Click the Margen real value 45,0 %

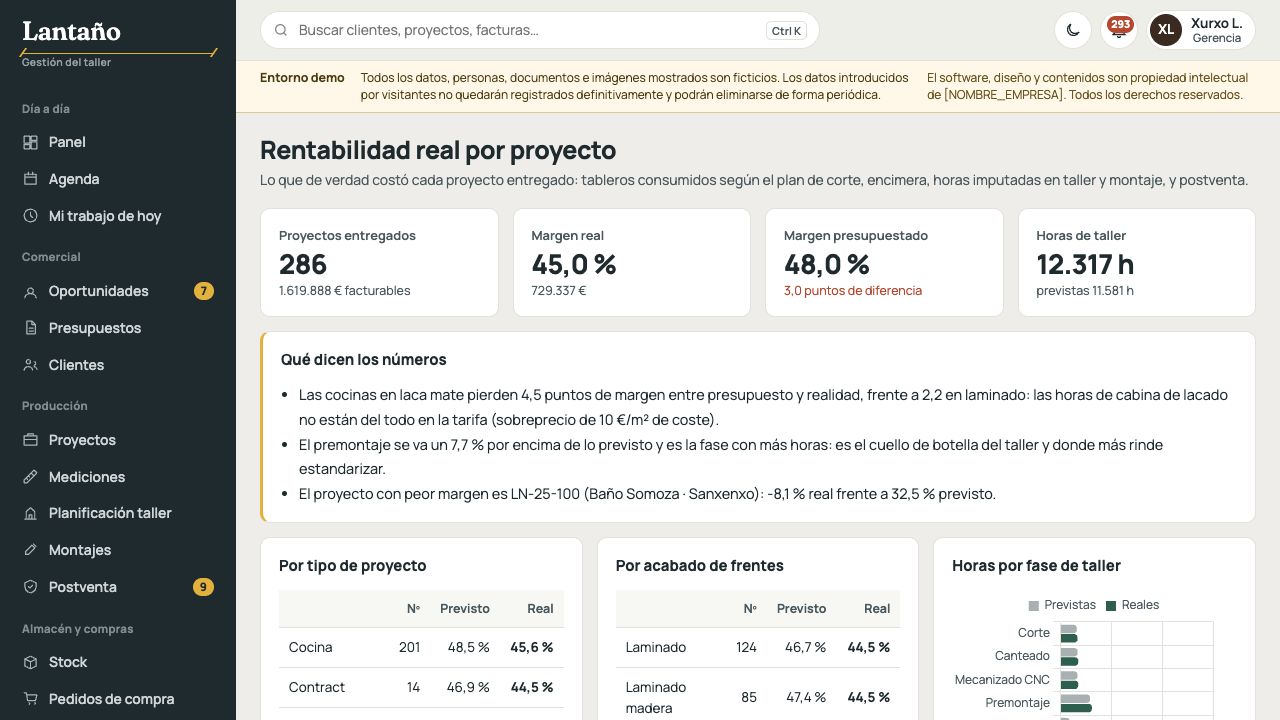tap(574, 264)
